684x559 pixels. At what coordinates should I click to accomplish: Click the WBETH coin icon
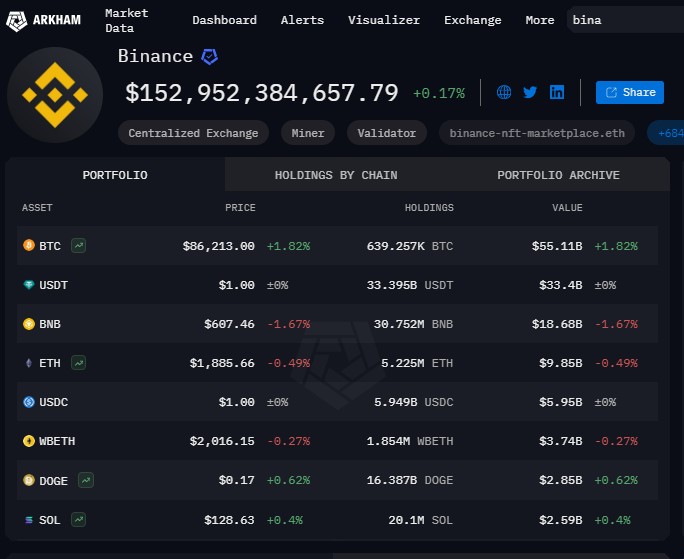coord(29,441)
